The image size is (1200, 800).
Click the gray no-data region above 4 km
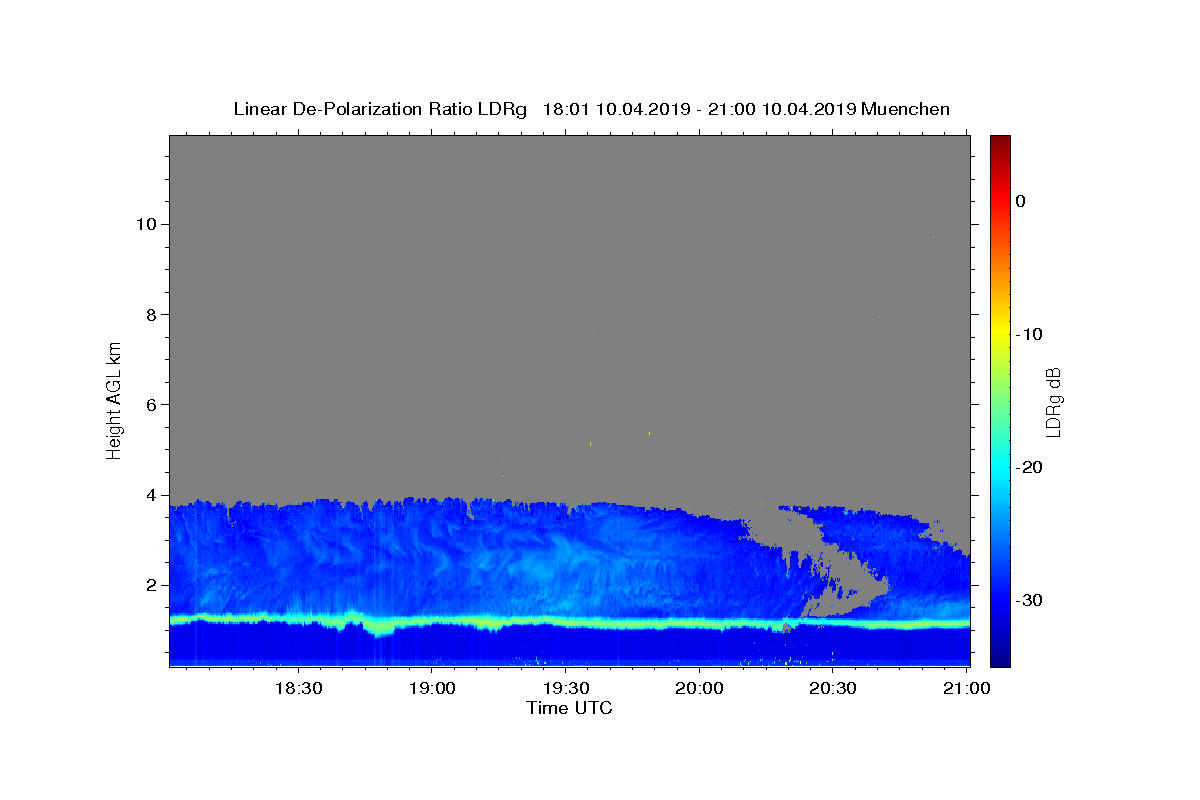(569, 315)
